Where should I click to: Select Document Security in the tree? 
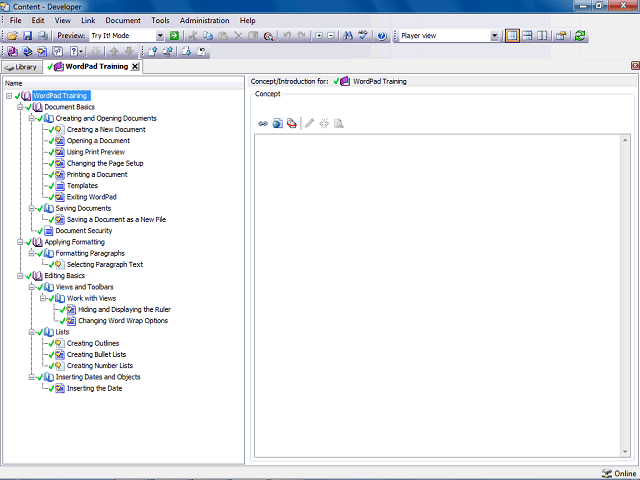pos(84,231)
